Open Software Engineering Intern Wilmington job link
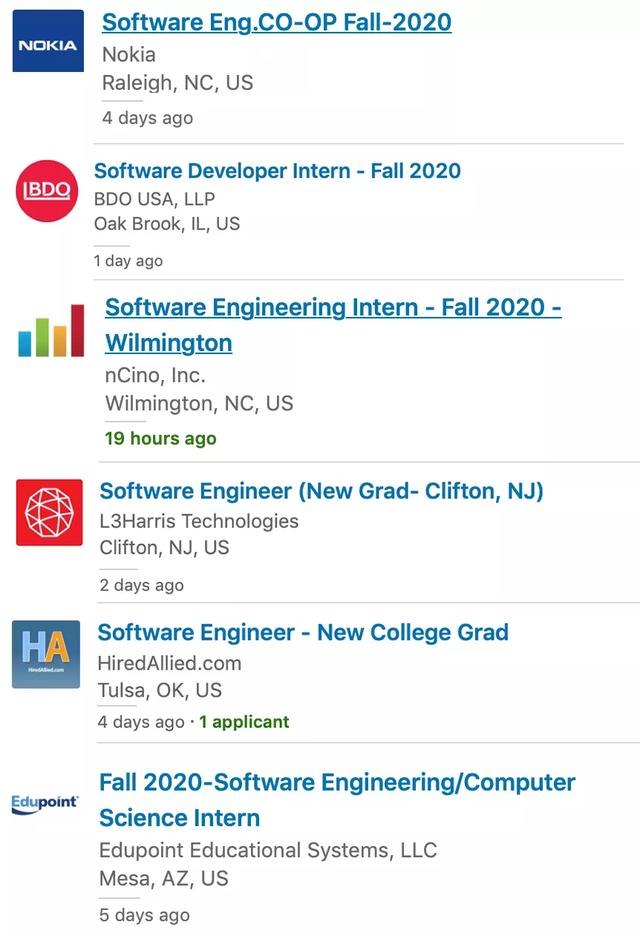Viewport: 640px width, 936px height. tap(332, 308)
